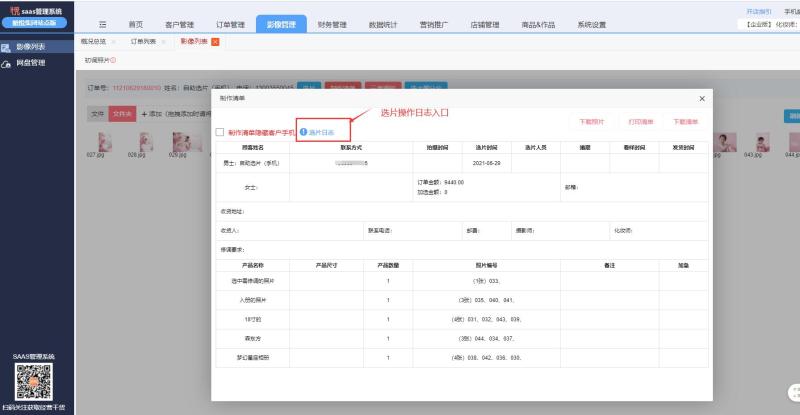Close the 制作清单 dialog with X
This screenshot has height=415, width=800.
[702, 99]
